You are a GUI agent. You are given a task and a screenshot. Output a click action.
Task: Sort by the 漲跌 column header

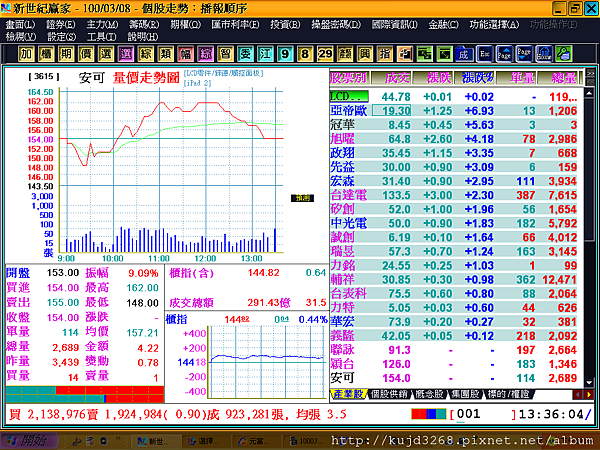(x=433, y=78)
